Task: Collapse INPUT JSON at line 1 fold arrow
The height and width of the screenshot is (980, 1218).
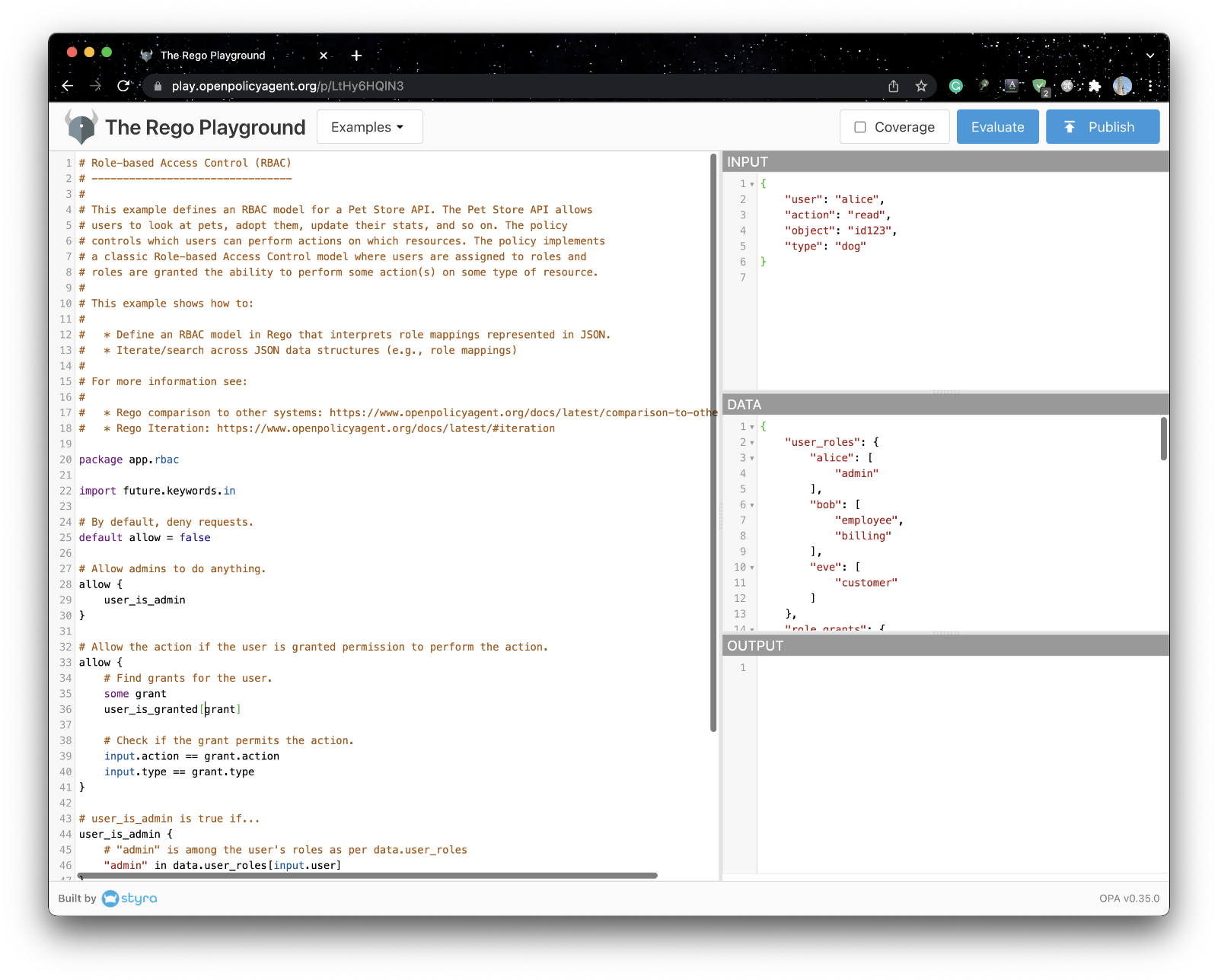Action: pos(752,184)
